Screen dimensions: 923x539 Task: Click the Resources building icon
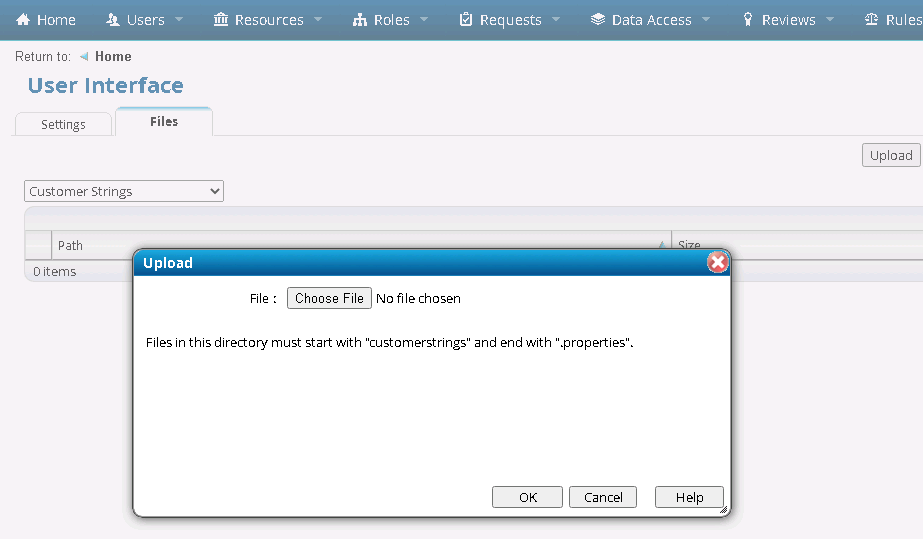click(x=221, y=20)
